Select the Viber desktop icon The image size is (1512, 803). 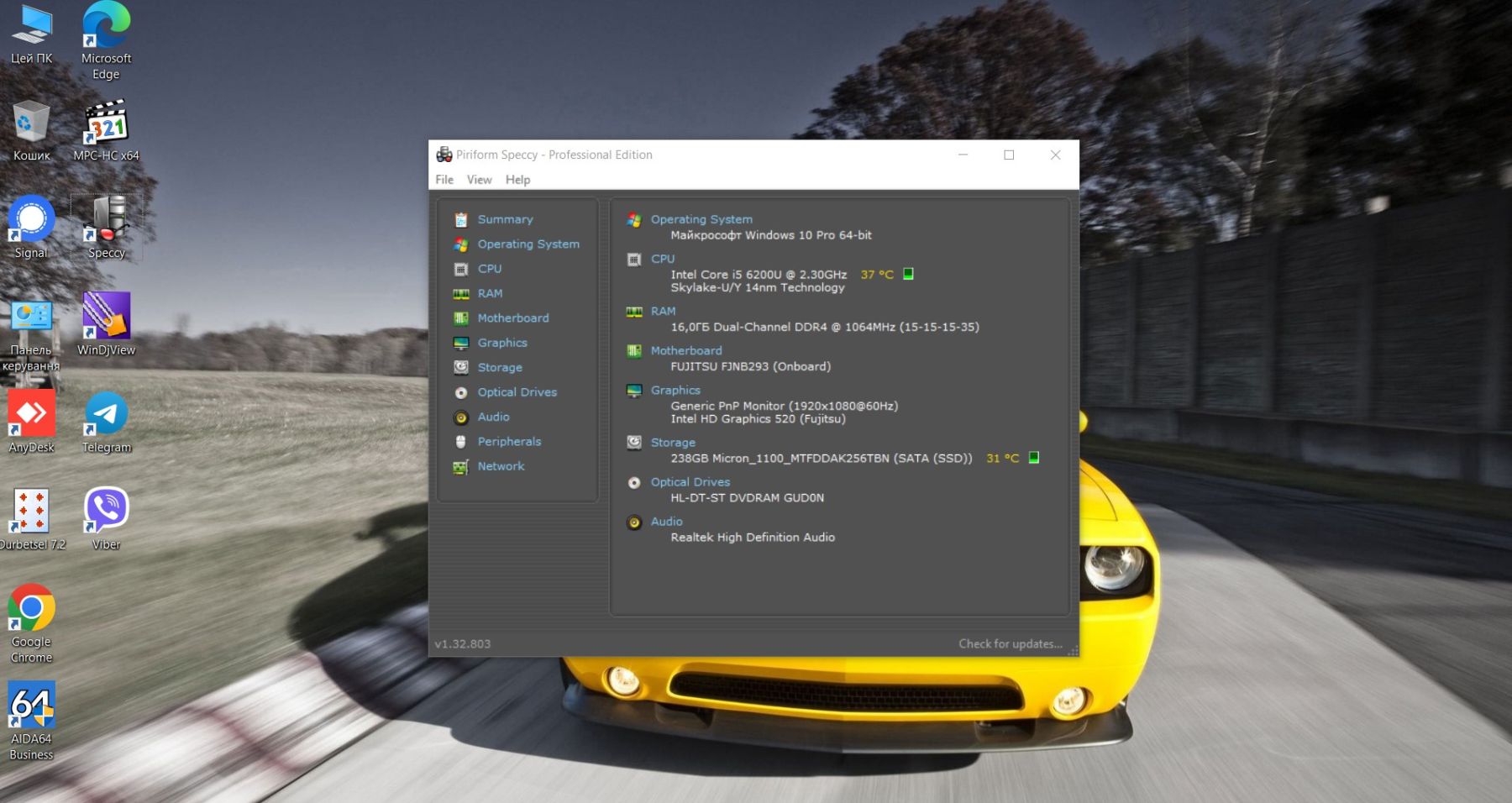[106, 519]
